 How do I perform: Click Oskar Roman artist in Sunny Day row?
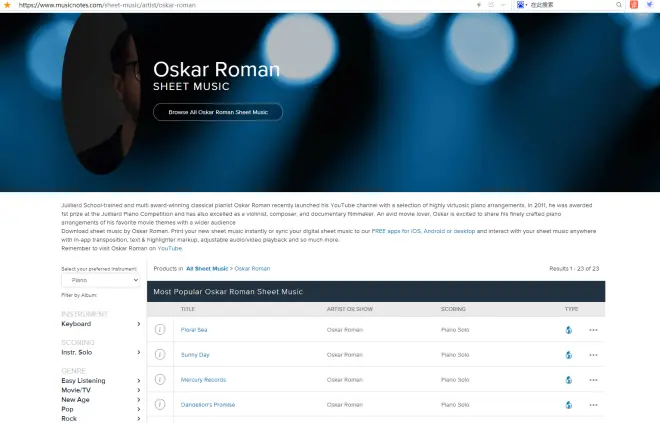345,355
